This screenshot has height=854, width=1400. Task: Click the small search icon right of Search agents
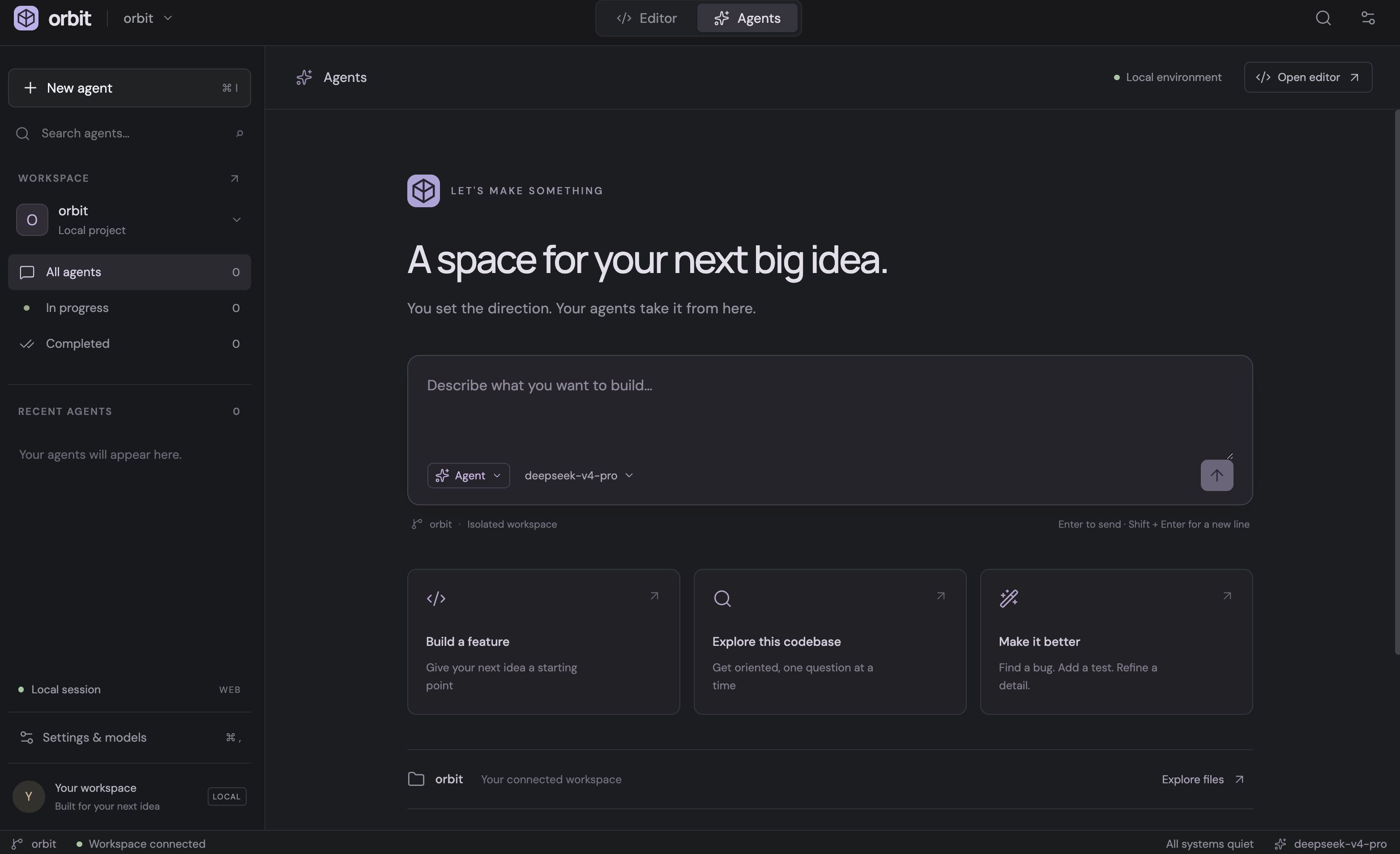coord(239,133)
